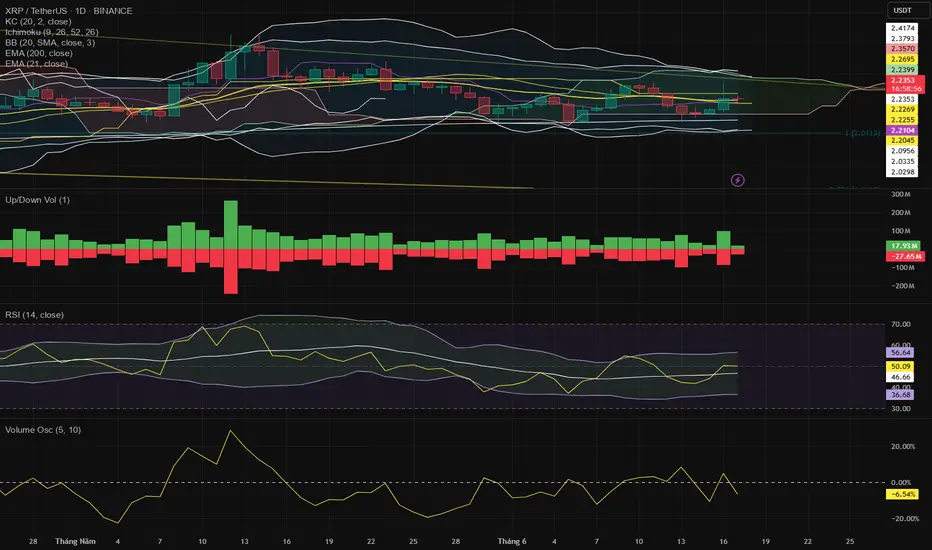Click the Tháng 6 date marker on time axis
Viewport: 932px width, 550px height.
click(512, 541)
